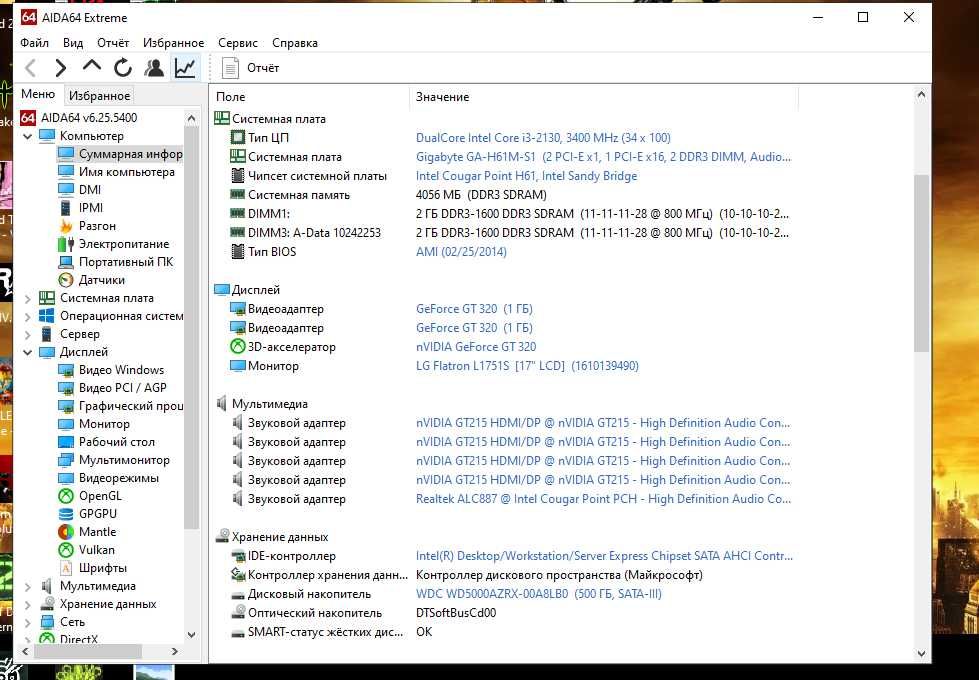Click the main pane scroll down arrow
The height and width of the screenshot is (680, 979).
click(921, 653)
